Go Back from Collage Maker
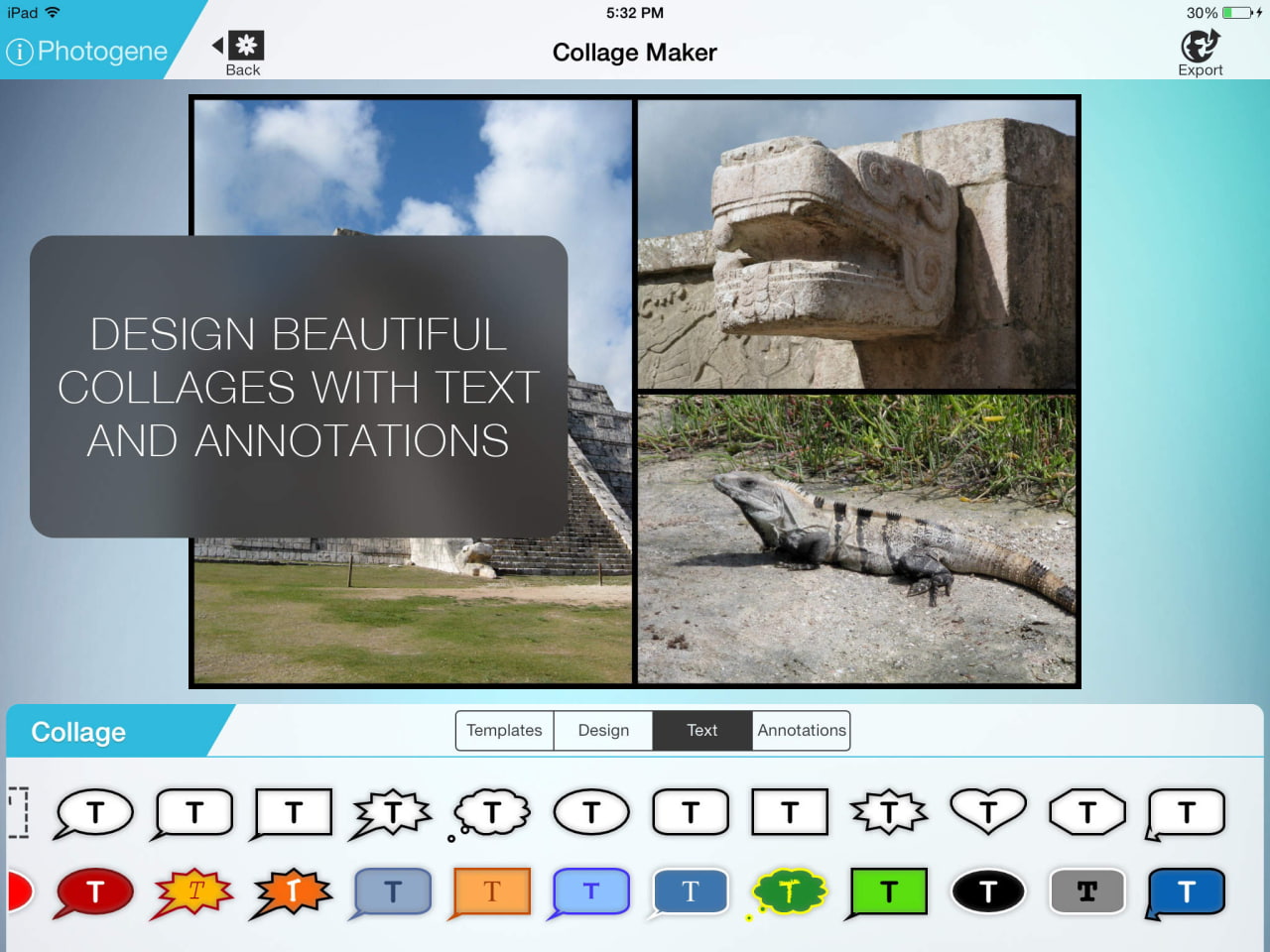This screenshot has width=1270, height=952. (x=242, y=54)
